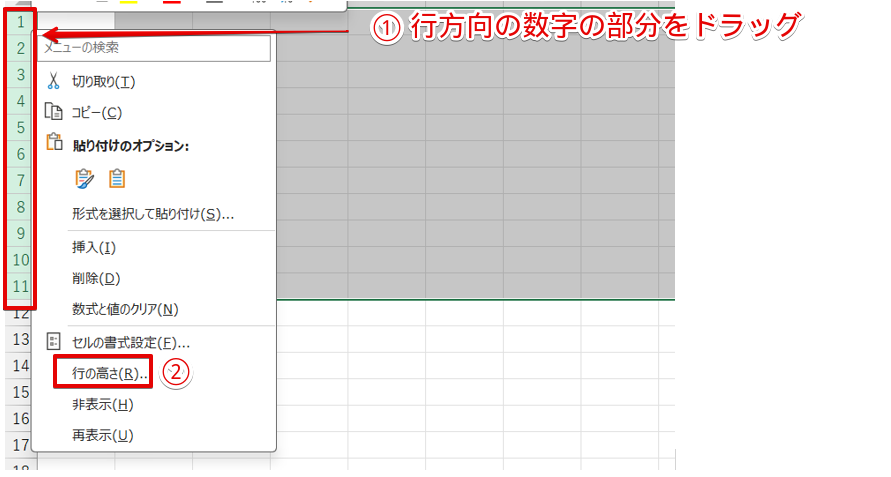Viewport: 891px width, 477px height.
Task: Select row header 4
Action: pyautogui.click(x=21, y=101)
